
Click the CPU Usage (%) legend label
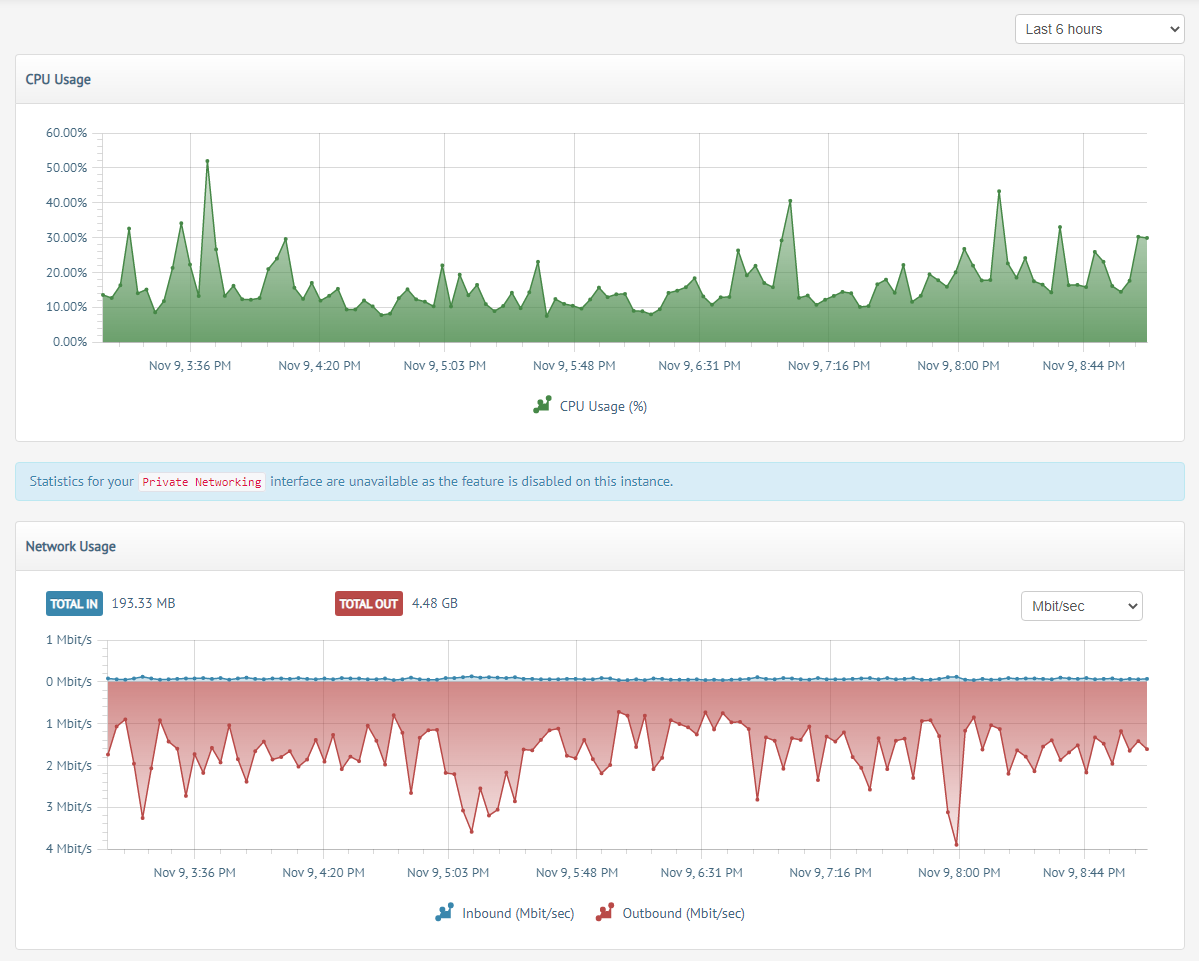click(603, 407)
